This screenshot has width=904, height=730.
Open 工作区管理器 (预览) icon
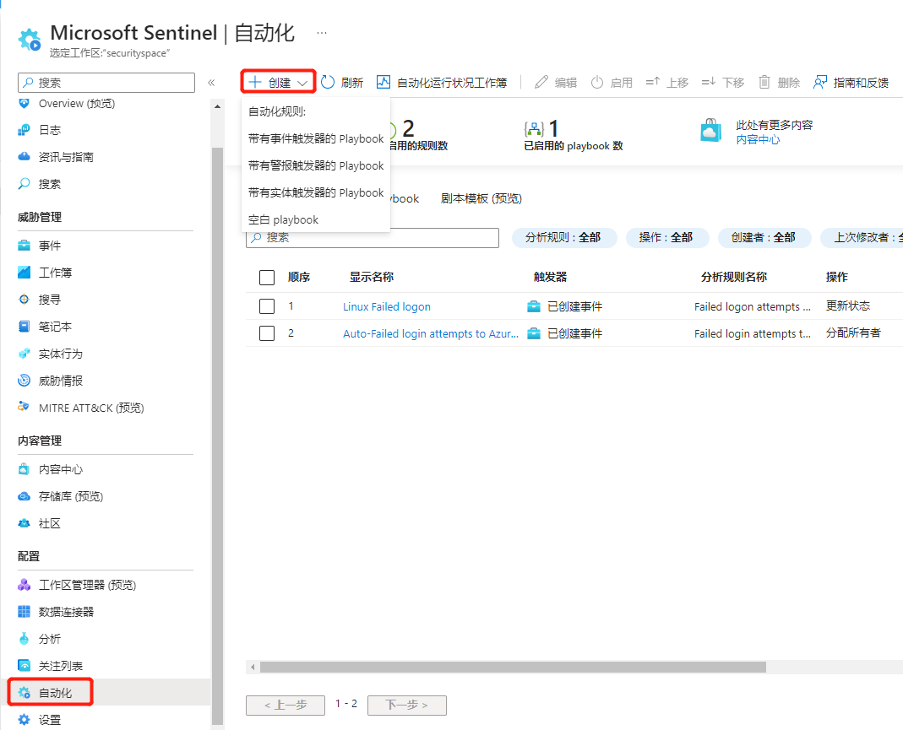24,585
